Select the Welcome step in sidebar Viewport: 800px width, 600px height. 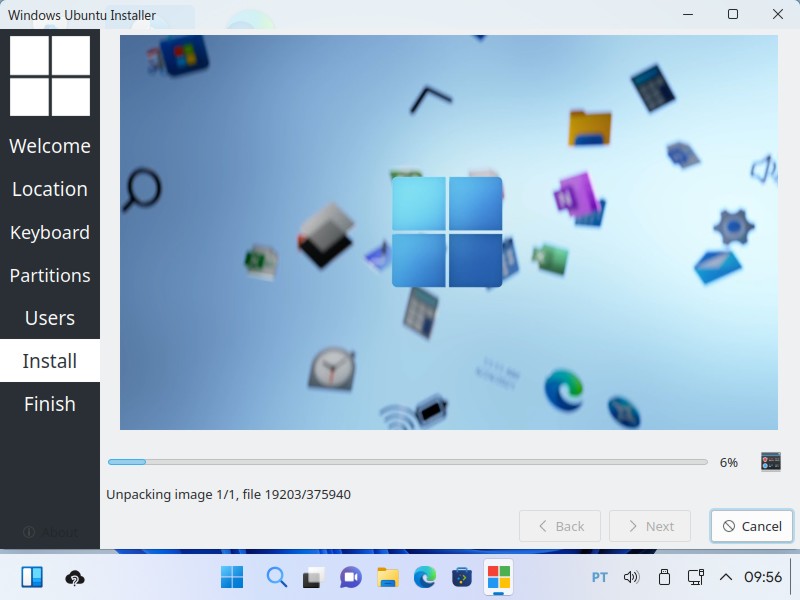(x=50, y=146)
